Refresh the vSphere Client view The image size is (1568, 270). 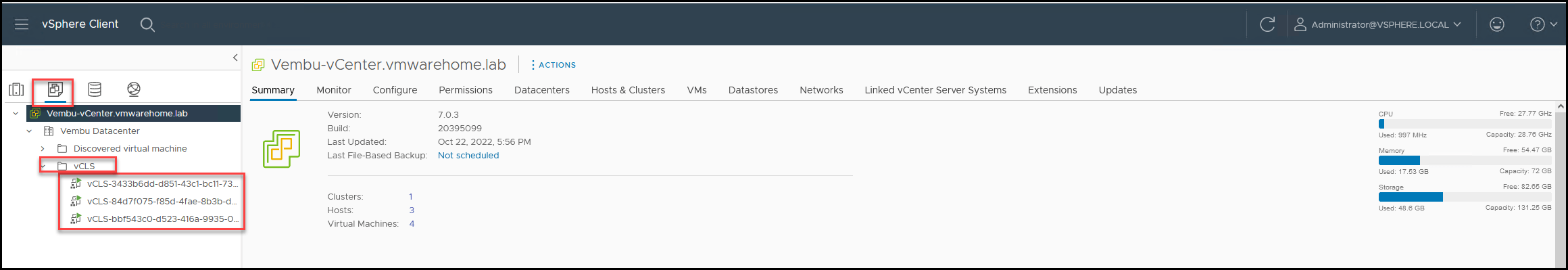(1267, 24)
